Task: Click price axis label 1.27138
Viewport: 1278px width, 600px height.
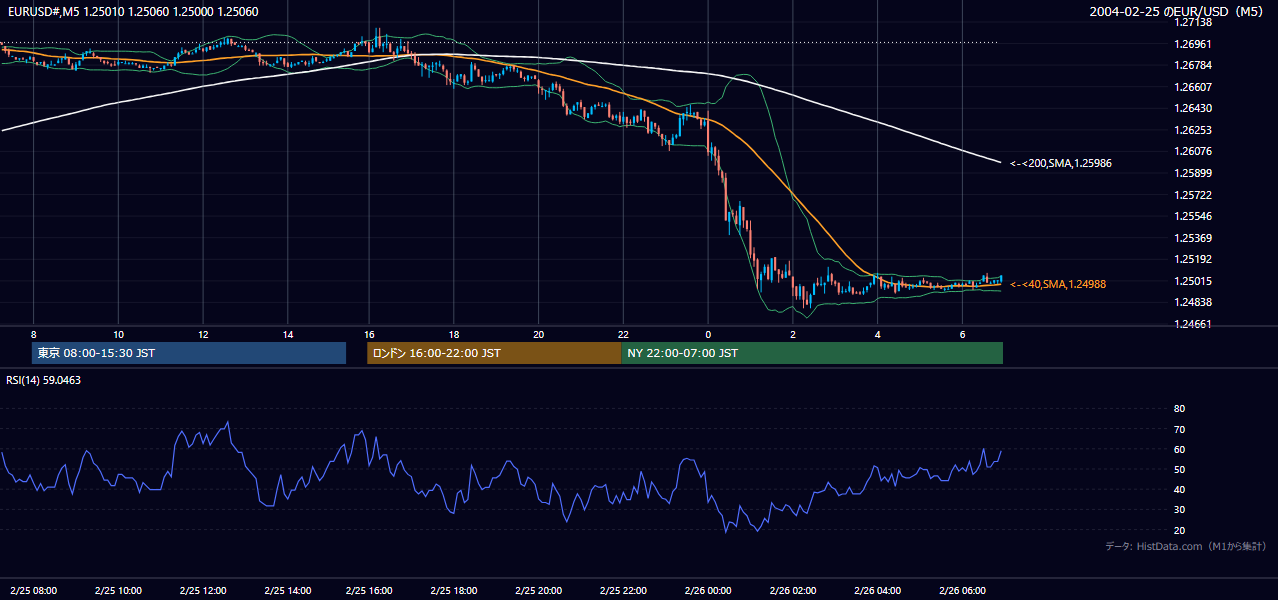Action: coord(1194,22)
